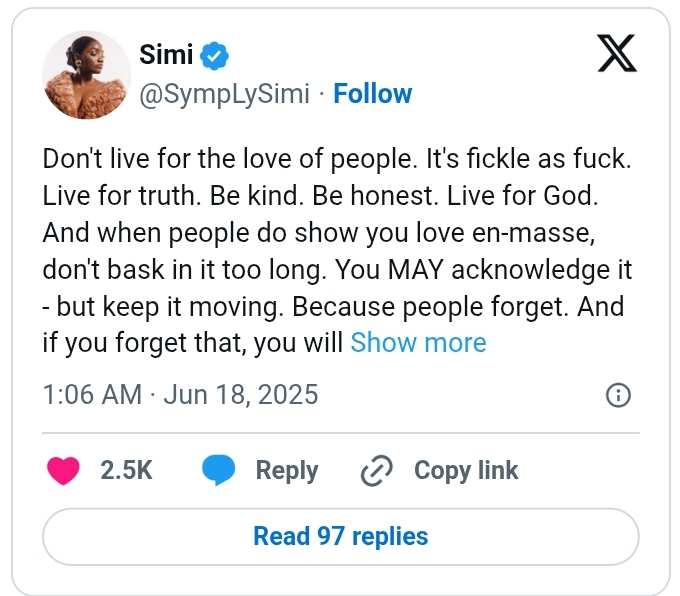Click the text 'if you forget that, you will'

tap(193, 343)
